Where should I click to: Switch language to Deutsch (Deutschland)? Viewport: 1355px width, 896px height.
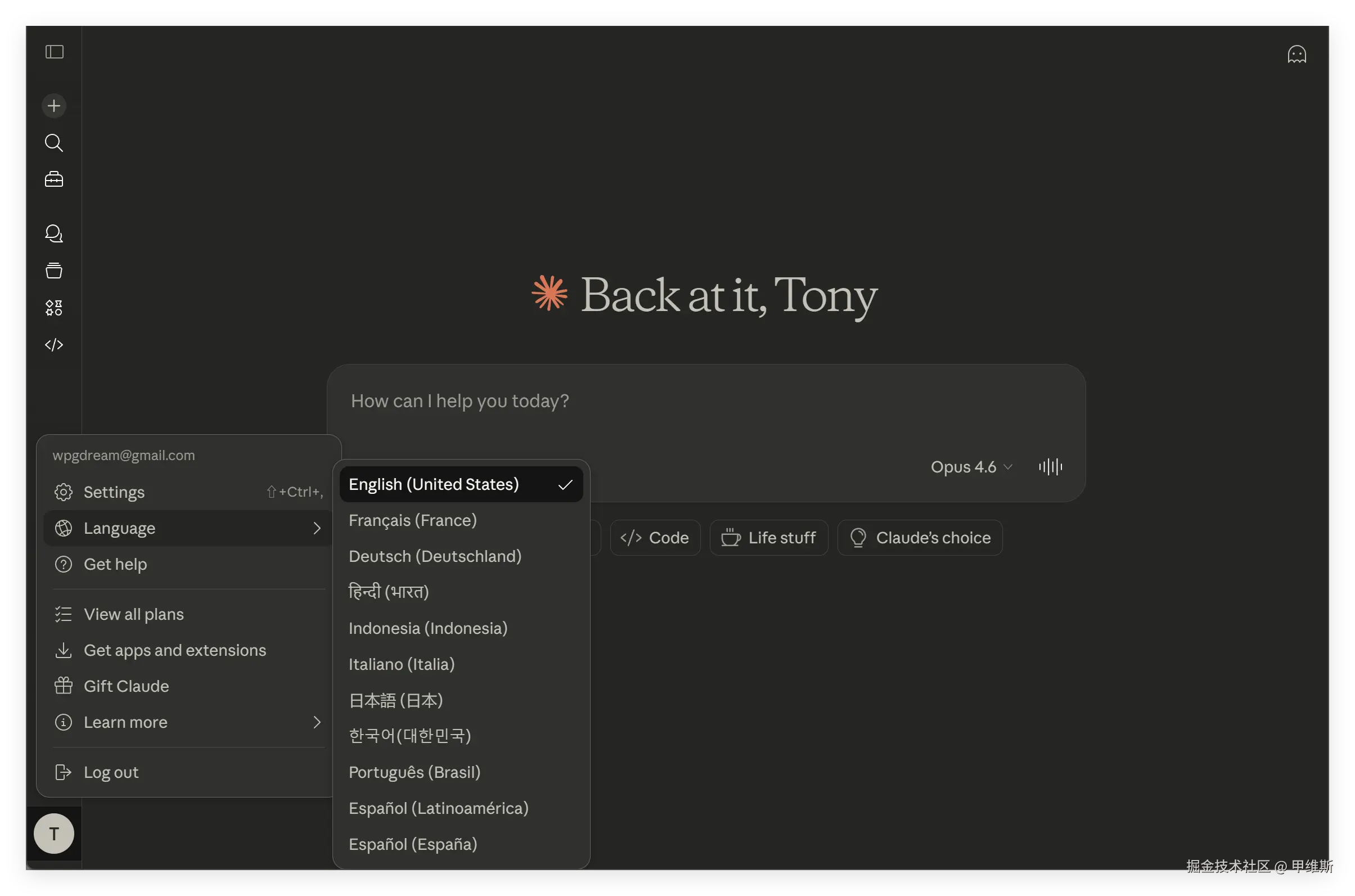point(435,557)
